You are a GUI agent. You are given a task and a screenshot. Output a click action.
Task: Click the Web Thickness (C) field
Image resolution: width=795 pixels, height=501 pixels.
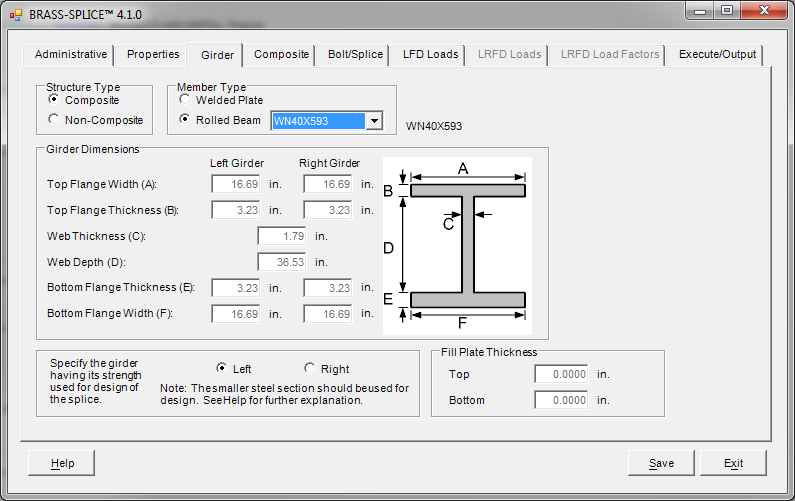click(282, 236)
